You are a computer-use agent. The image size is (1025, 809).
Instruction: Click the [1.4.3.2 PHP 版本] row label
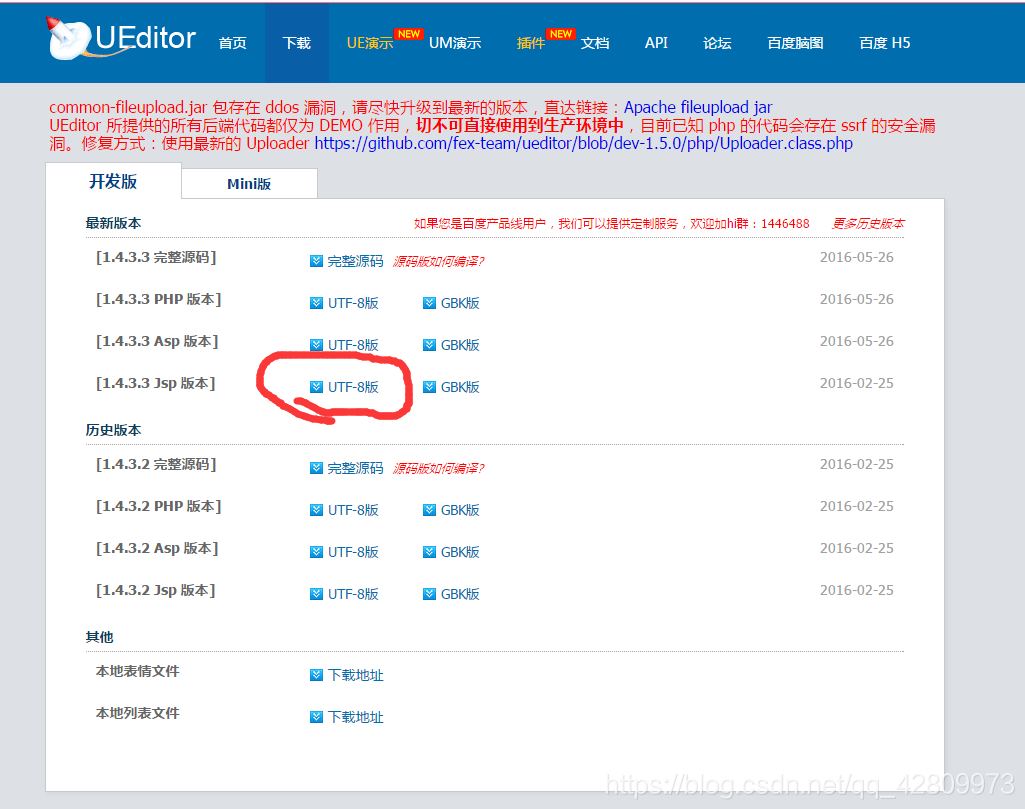[x=159, y=506]
